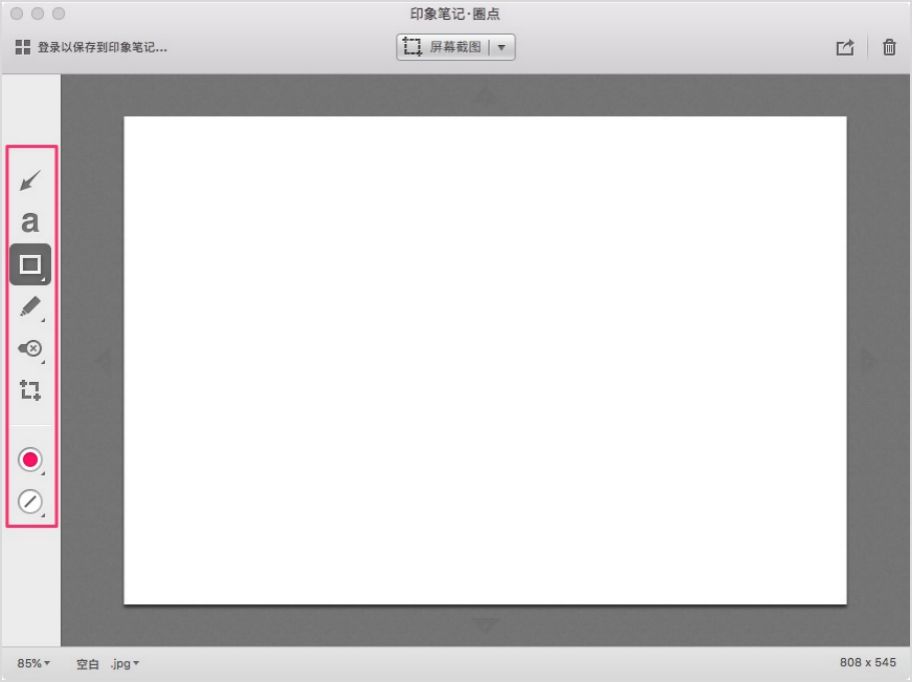Click the trash delete icon
The image size is (912, 682).
pos(889,47)
